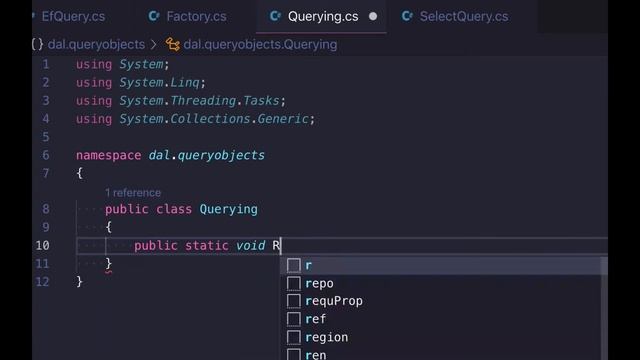This screenshot has width=640, height=360.
Task: Choose the 'requProp' suggestion
Action: [441, 301]
